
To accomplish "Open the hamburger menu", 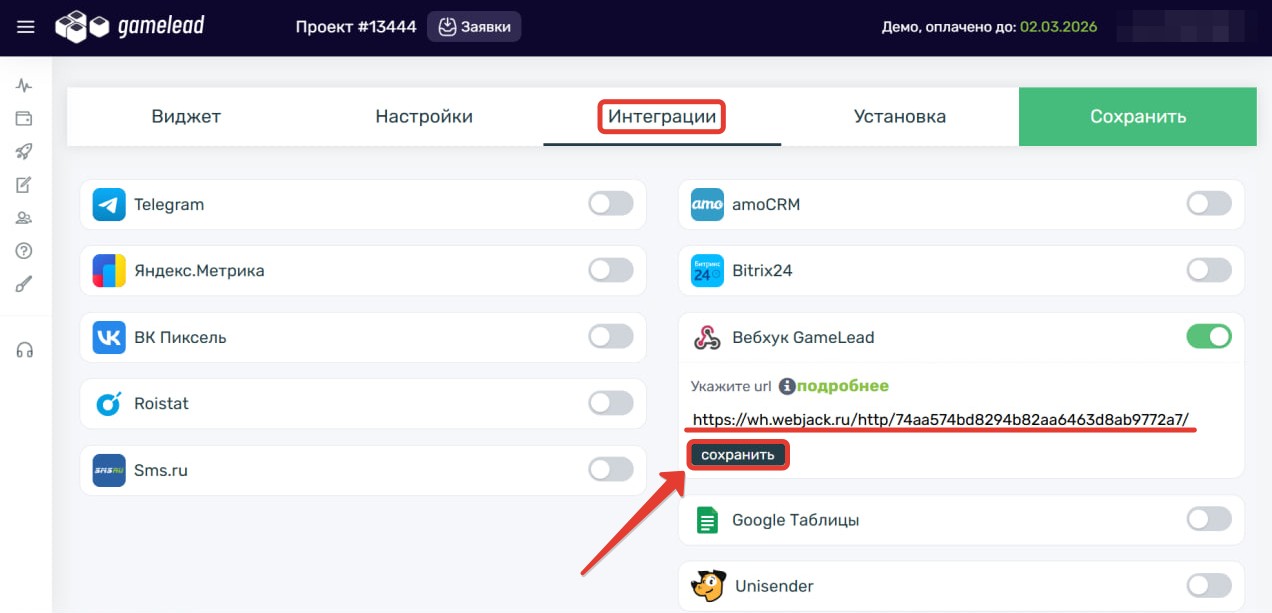I will 26,27.
